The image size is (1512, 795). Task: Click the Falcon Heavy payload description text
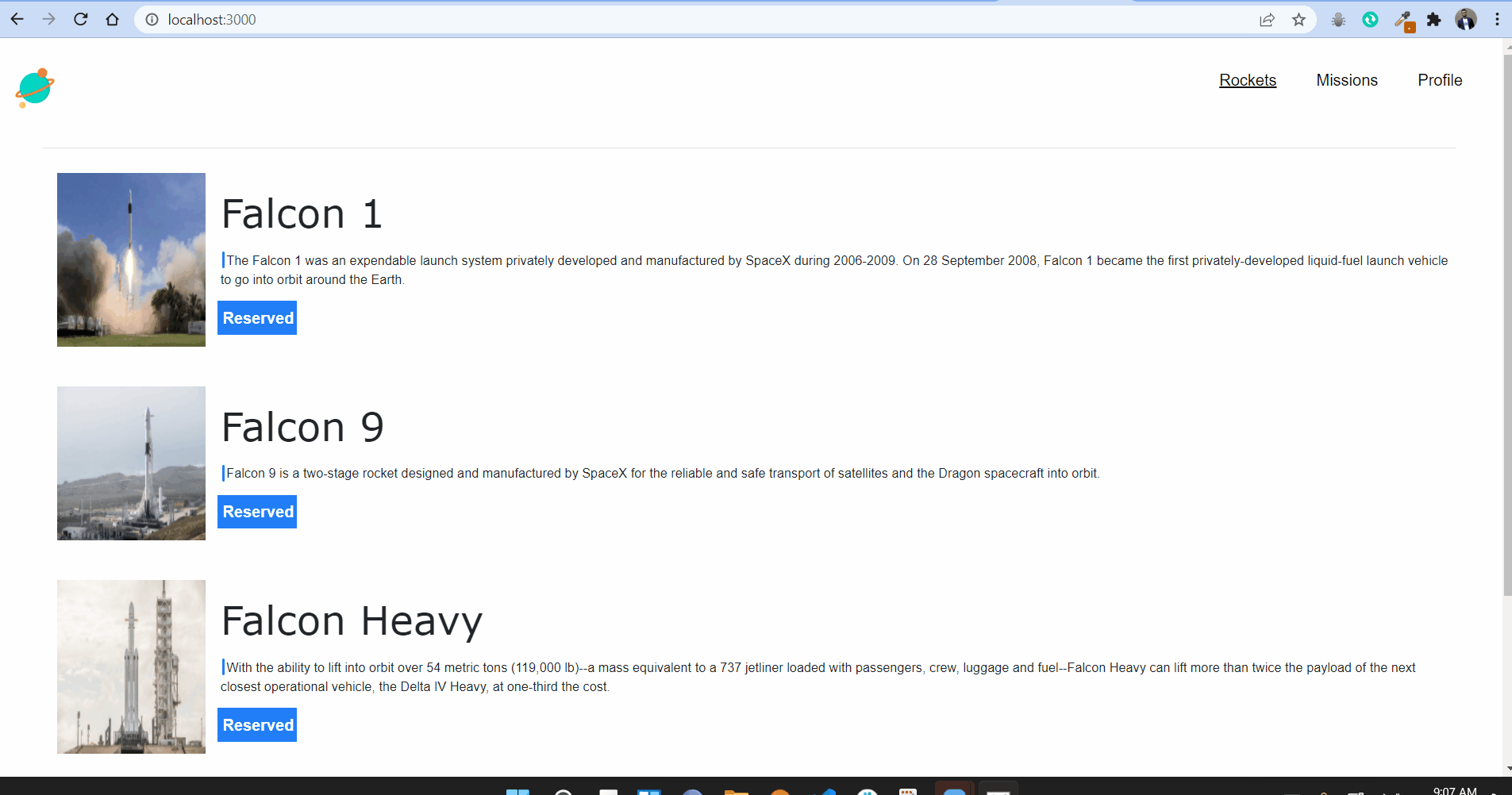click(818, 677)
